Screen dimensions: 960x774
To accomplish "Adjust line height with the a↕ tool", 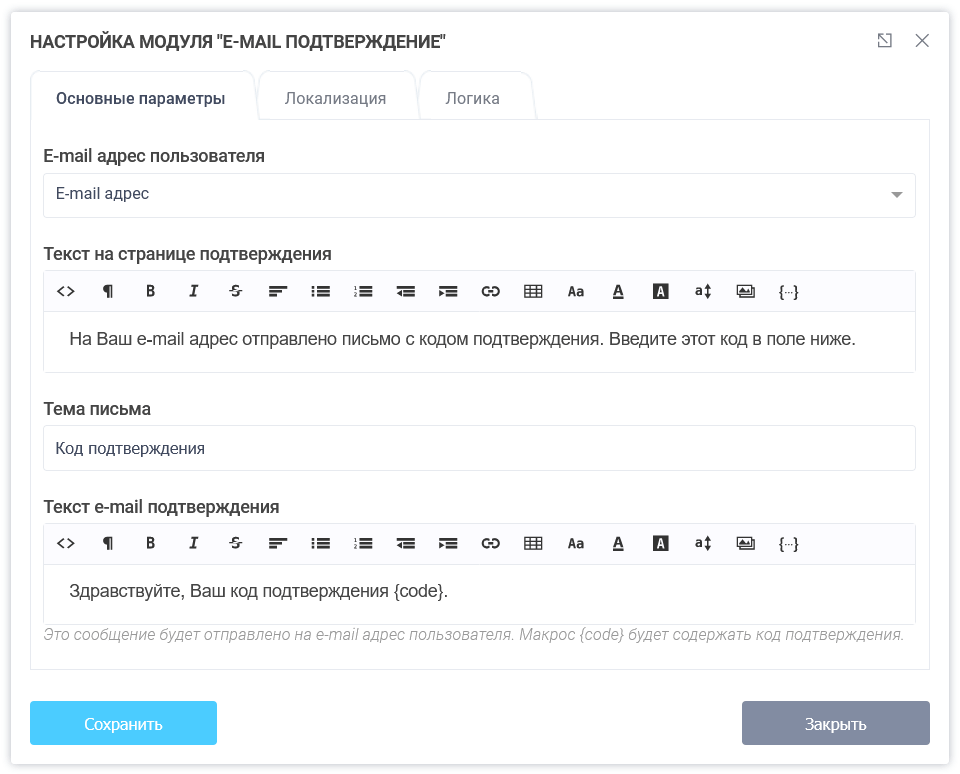I will (703, 291).
